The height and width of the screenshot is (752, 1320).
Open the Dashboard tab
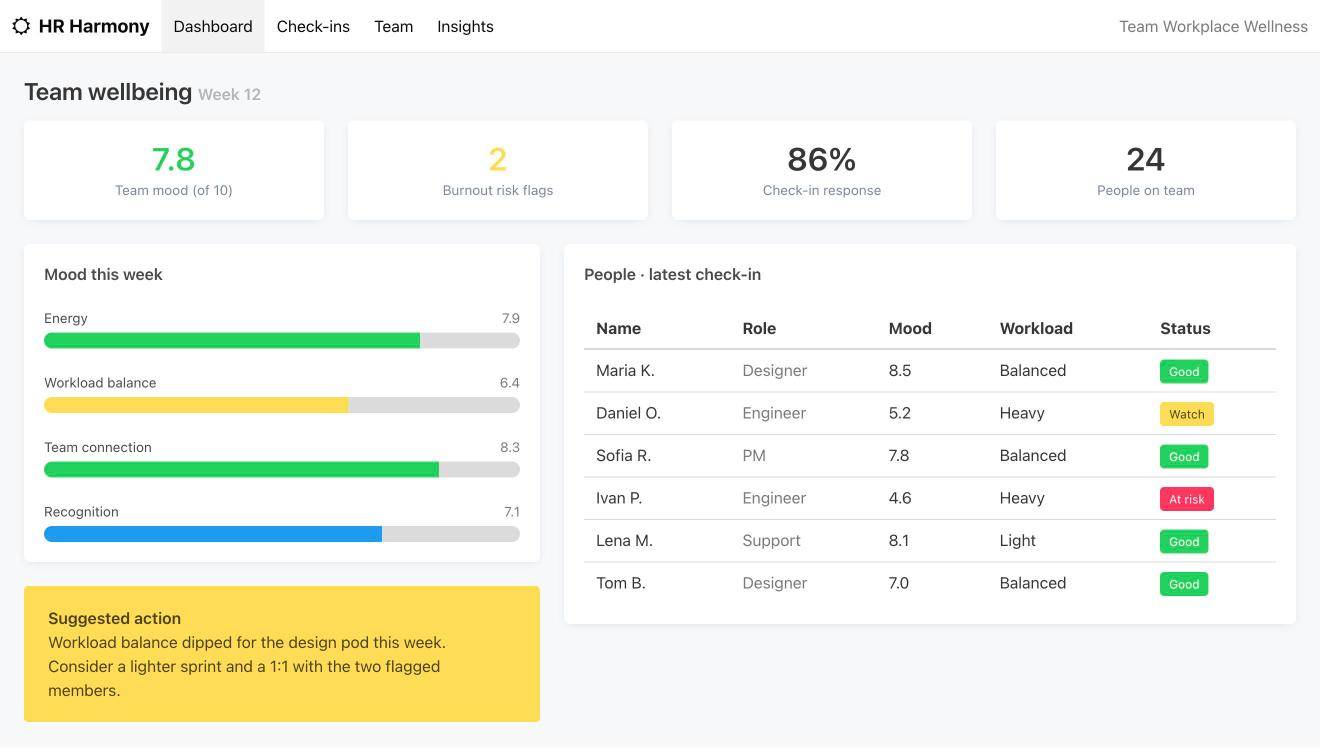click(213, 27)
